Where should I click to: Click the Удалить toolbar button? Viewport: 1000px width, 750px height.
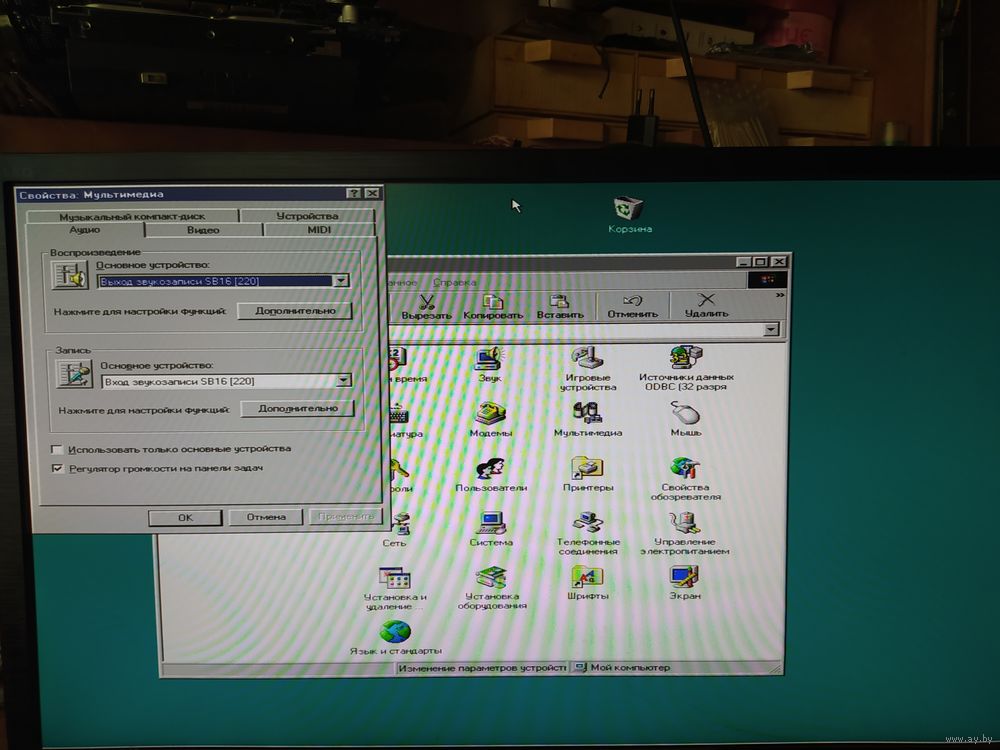(x=706, y=306)
